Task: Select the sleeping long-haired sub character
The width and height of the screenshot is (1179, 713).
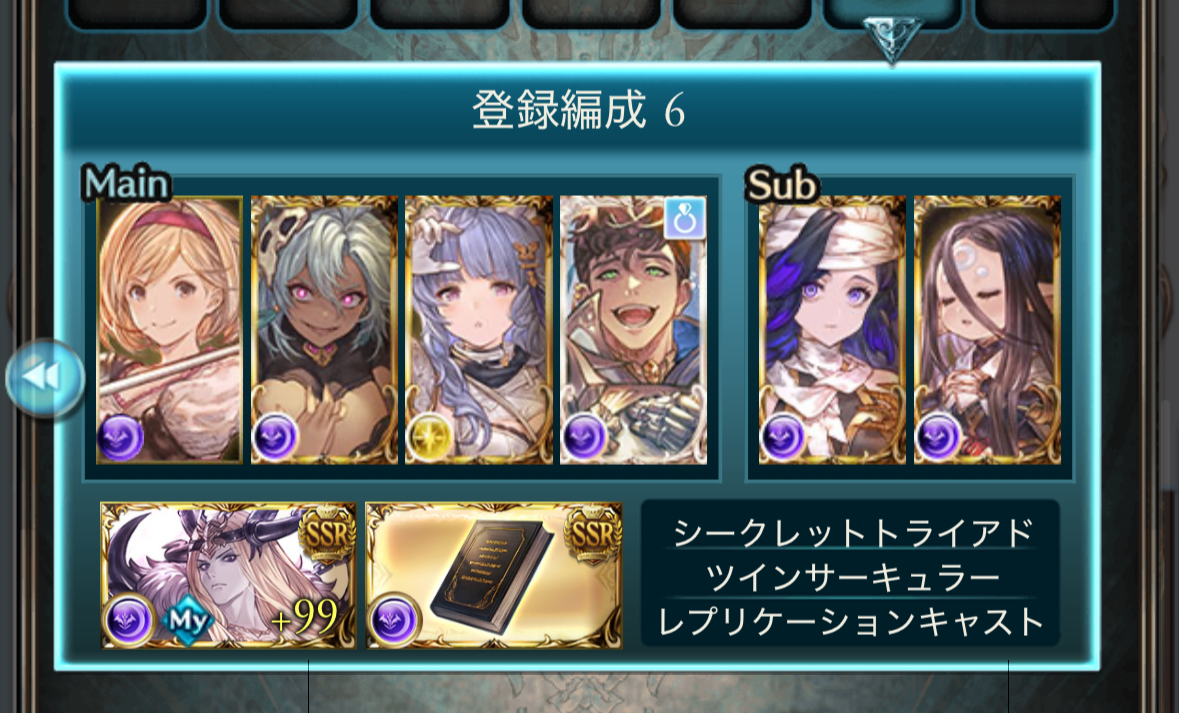Action: click(x=987, y=329)
